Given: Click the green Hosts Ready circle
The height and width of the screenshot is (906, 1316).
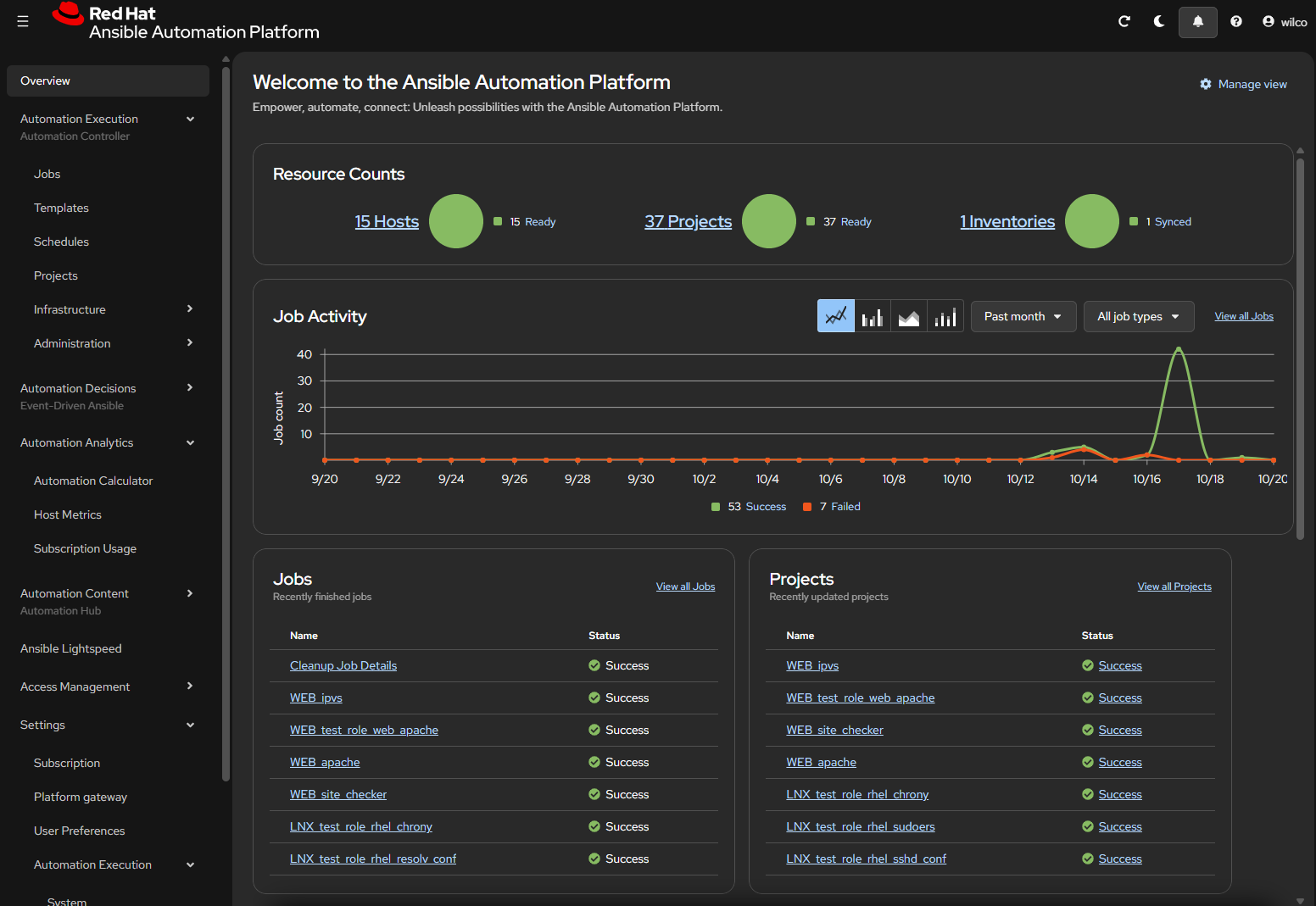Looking at the screenshot, I should coord(456,221).
